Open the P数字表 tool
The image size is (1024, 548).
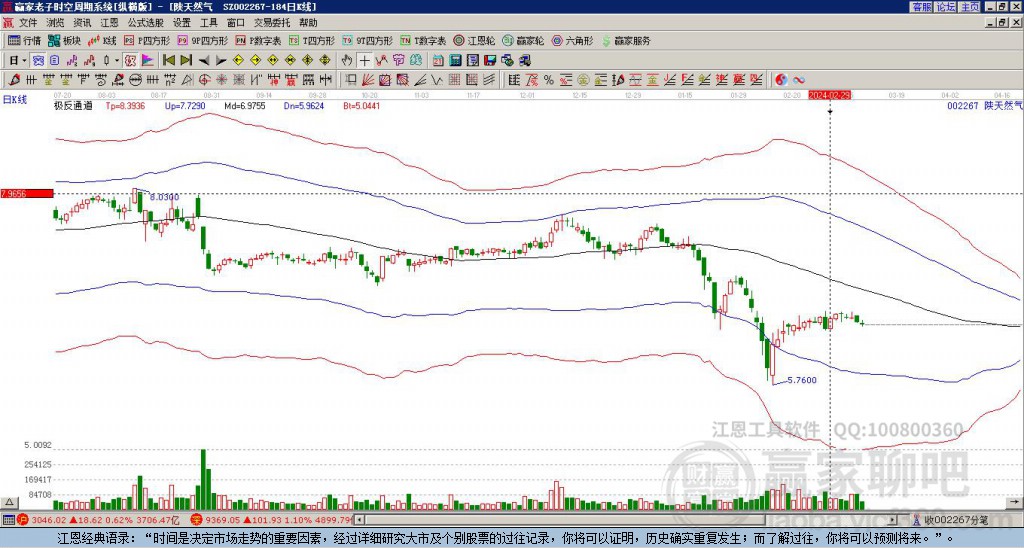pyautogui.click(x=258, y=40)
